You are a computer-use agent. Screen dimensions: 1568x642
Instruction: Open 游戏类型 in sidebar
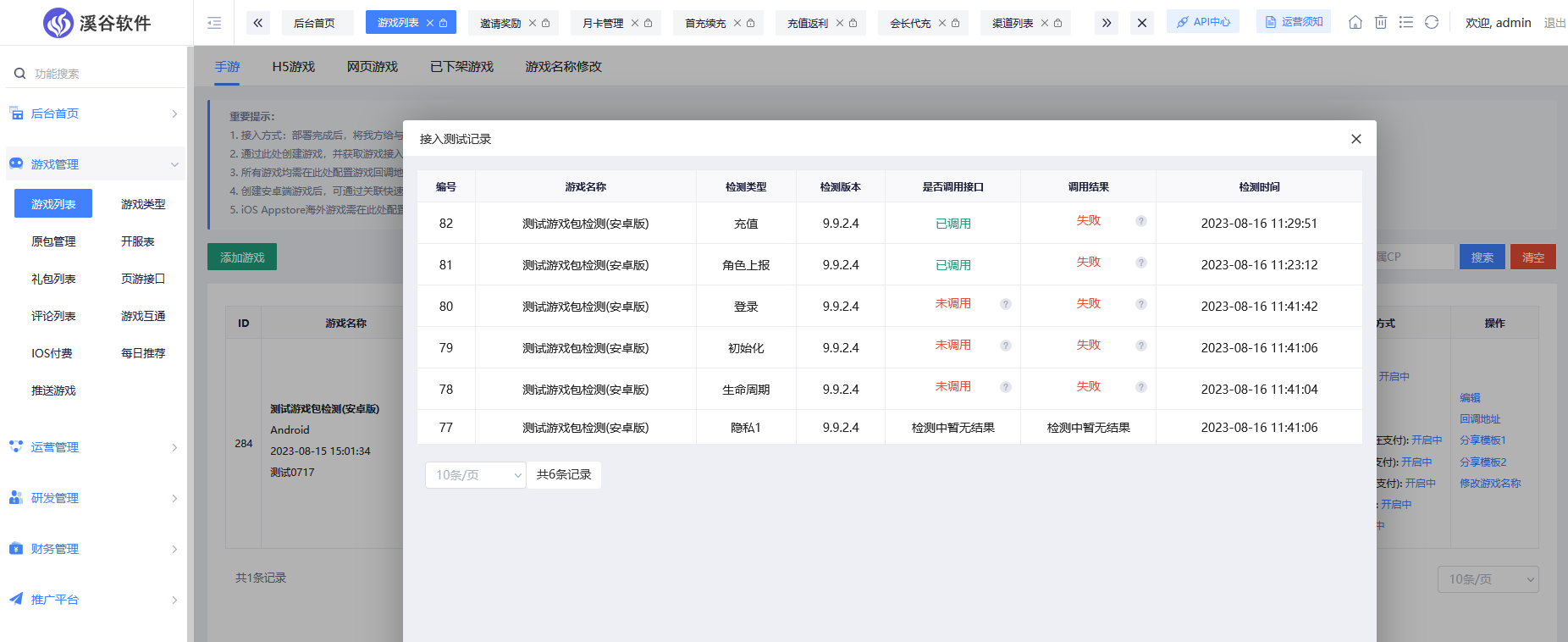tap(143, 204)
